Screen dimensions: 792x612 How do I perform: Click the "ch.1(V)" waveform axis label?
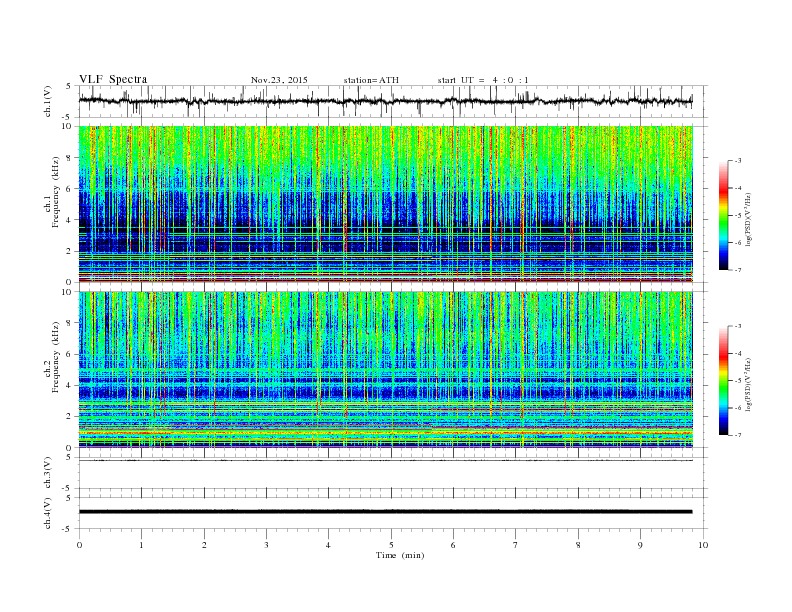[x=47, y=101]
